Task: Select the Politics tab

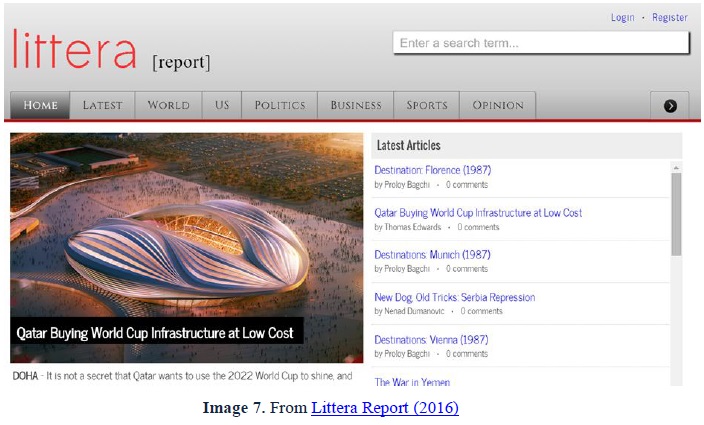Action: tap(280, 105)
